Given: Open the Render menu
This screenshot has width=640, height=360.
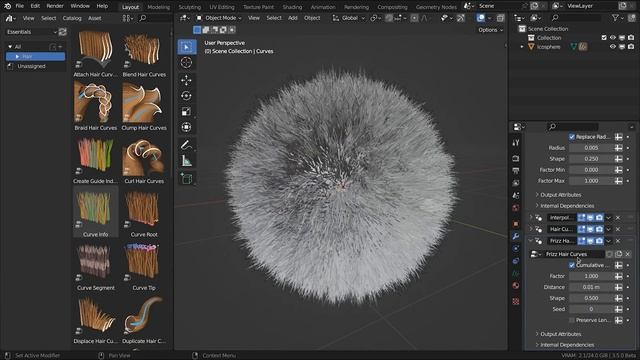Looking at the screenshot, I should 55,6.
